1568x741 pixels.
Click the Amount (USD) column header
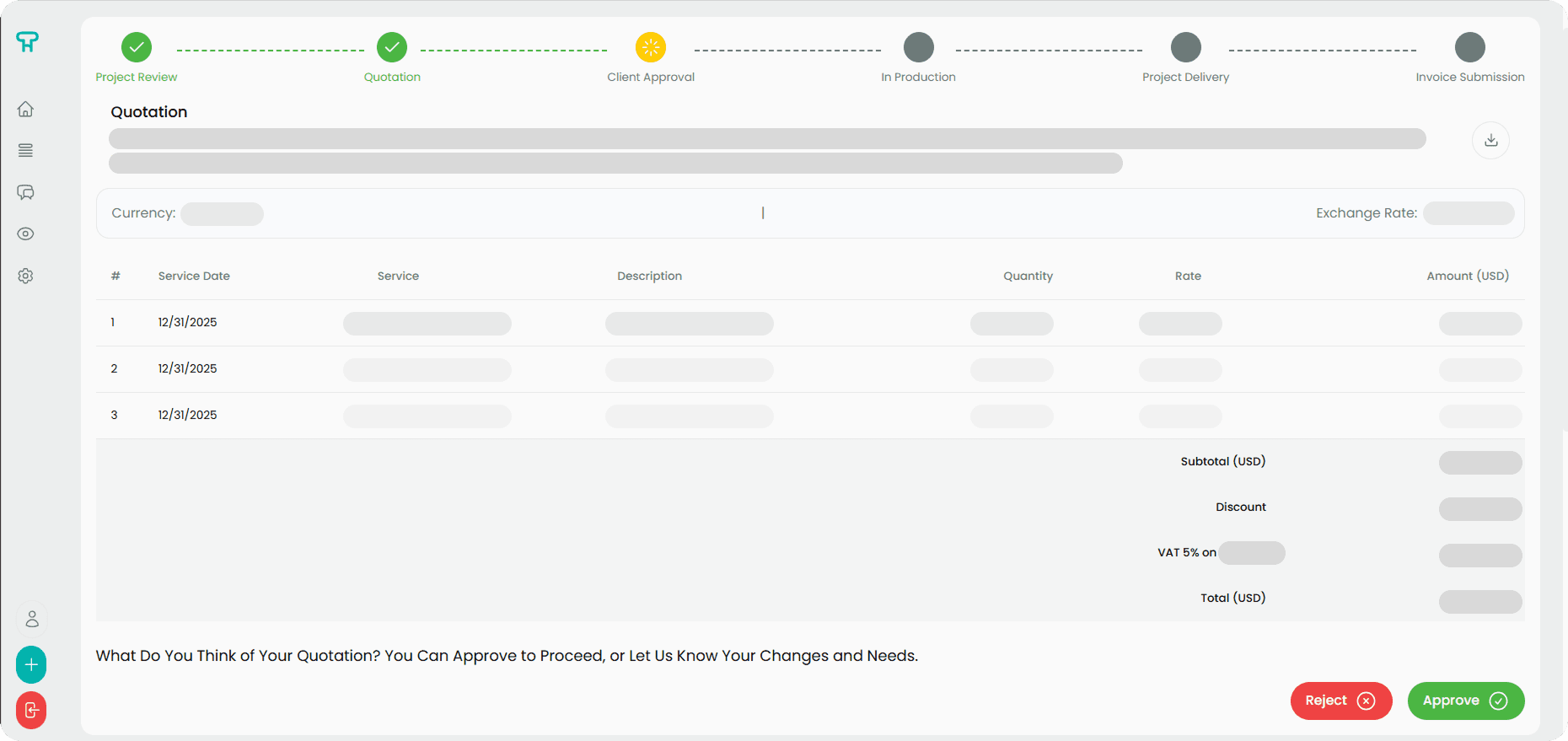[1467, 276]
